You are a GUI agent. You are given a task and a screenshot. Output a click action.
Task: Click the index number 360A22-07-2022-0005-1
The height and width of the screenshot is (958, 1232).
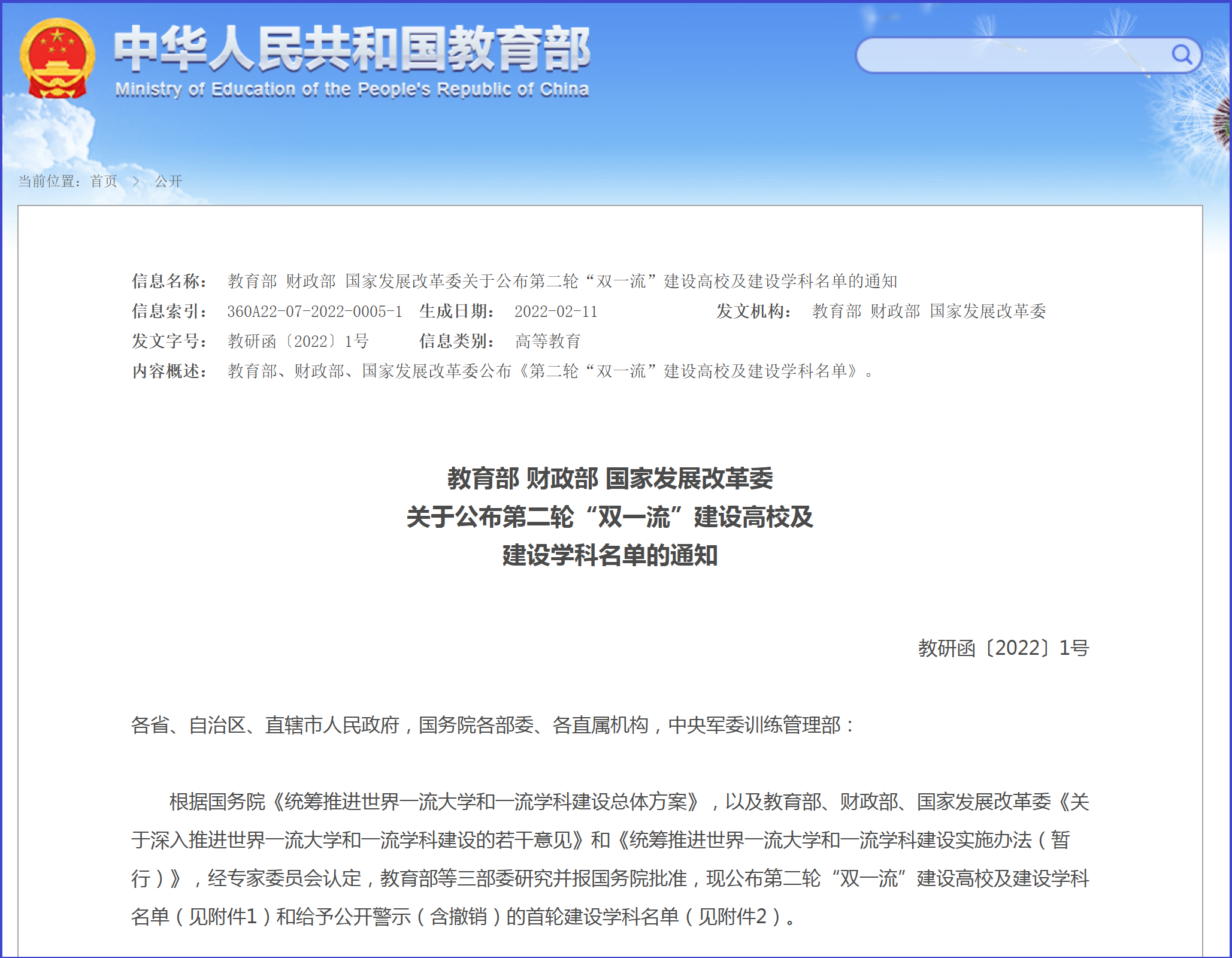click(314, 312)
